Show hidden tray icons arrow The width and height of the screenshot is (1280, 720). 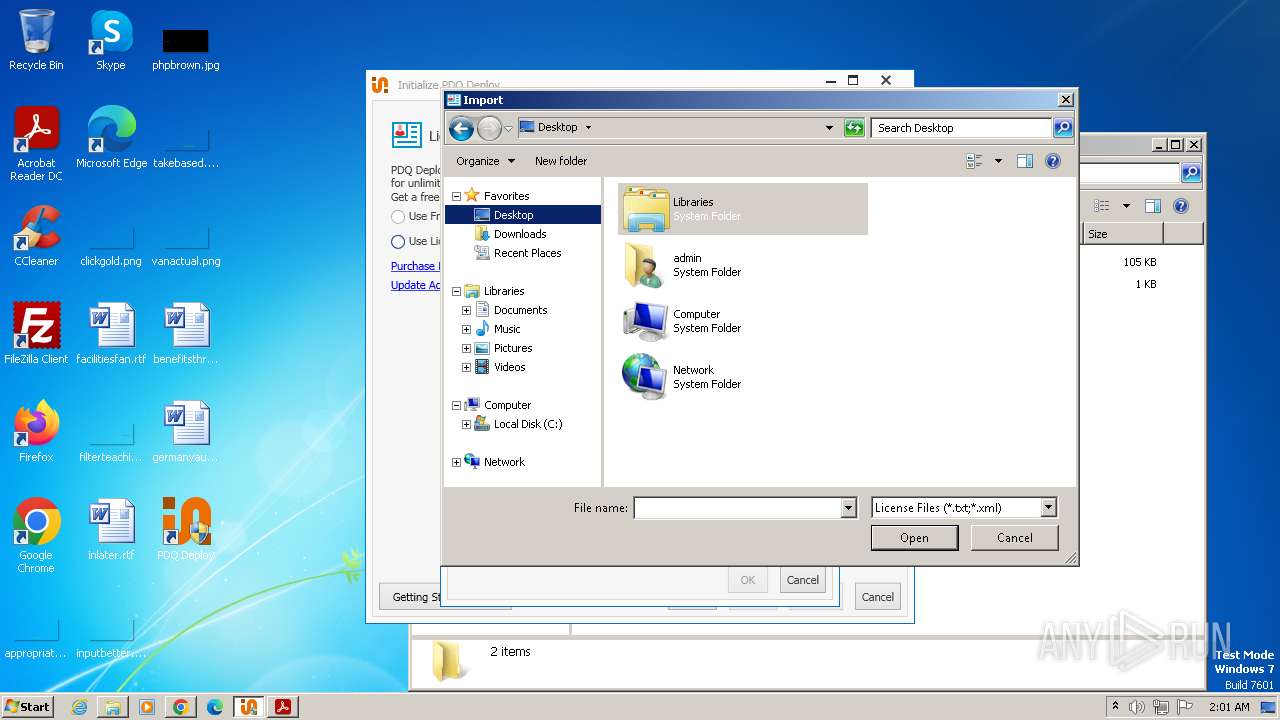coord(1115,707)
